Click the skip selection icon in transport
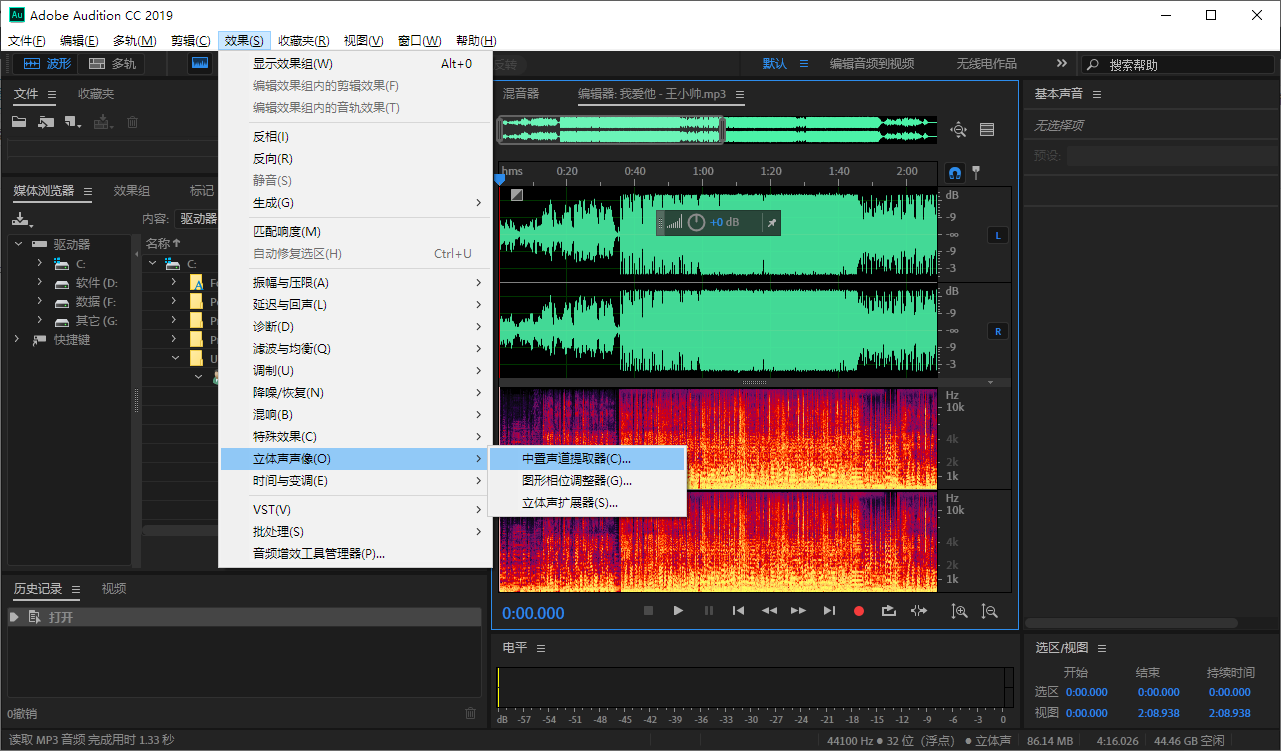Image resolution: width=1281 pixels, height=751 pixels. (918, 611)
